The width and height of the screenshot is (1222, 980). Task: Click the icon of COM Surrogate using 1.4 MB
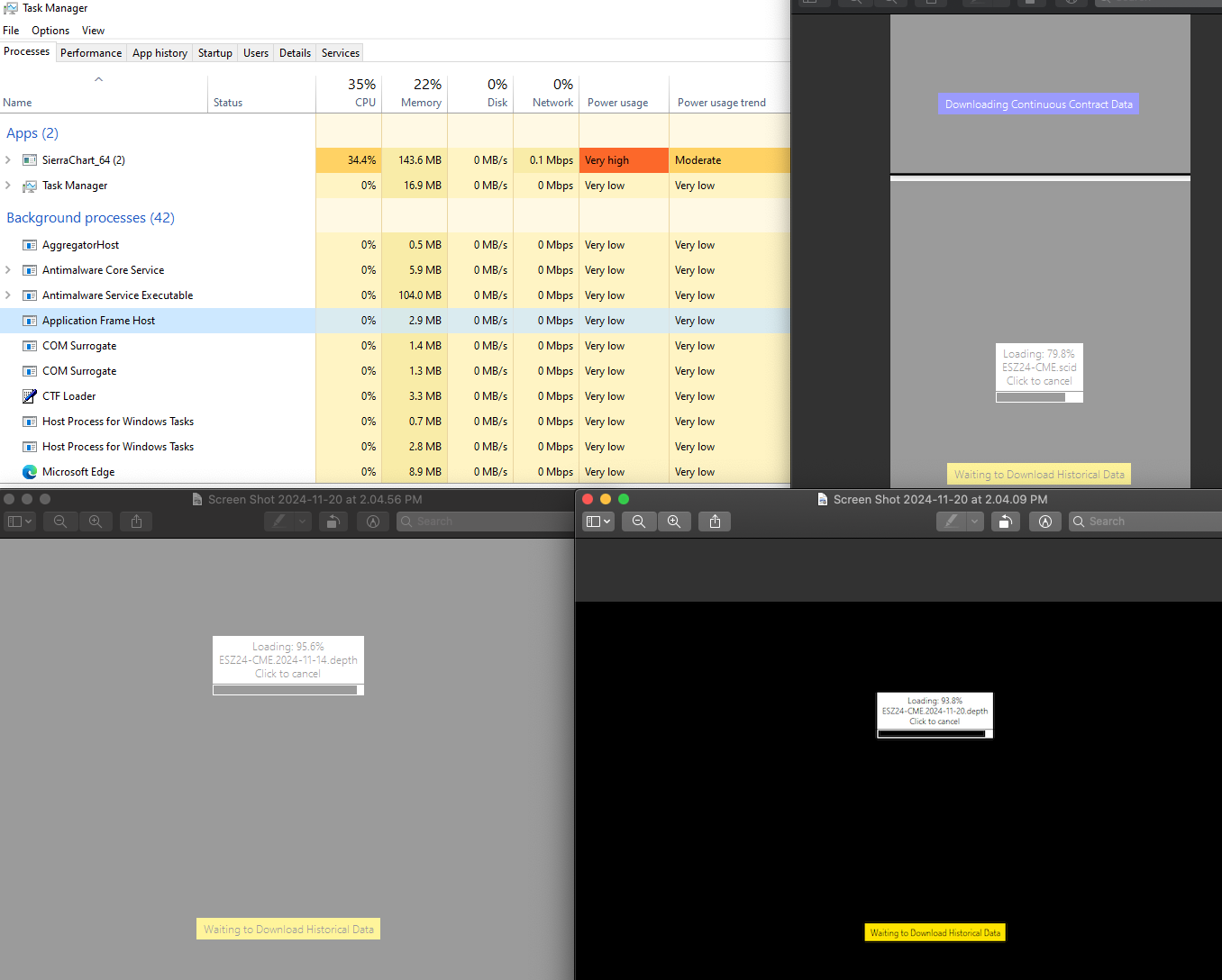(30, 346)
